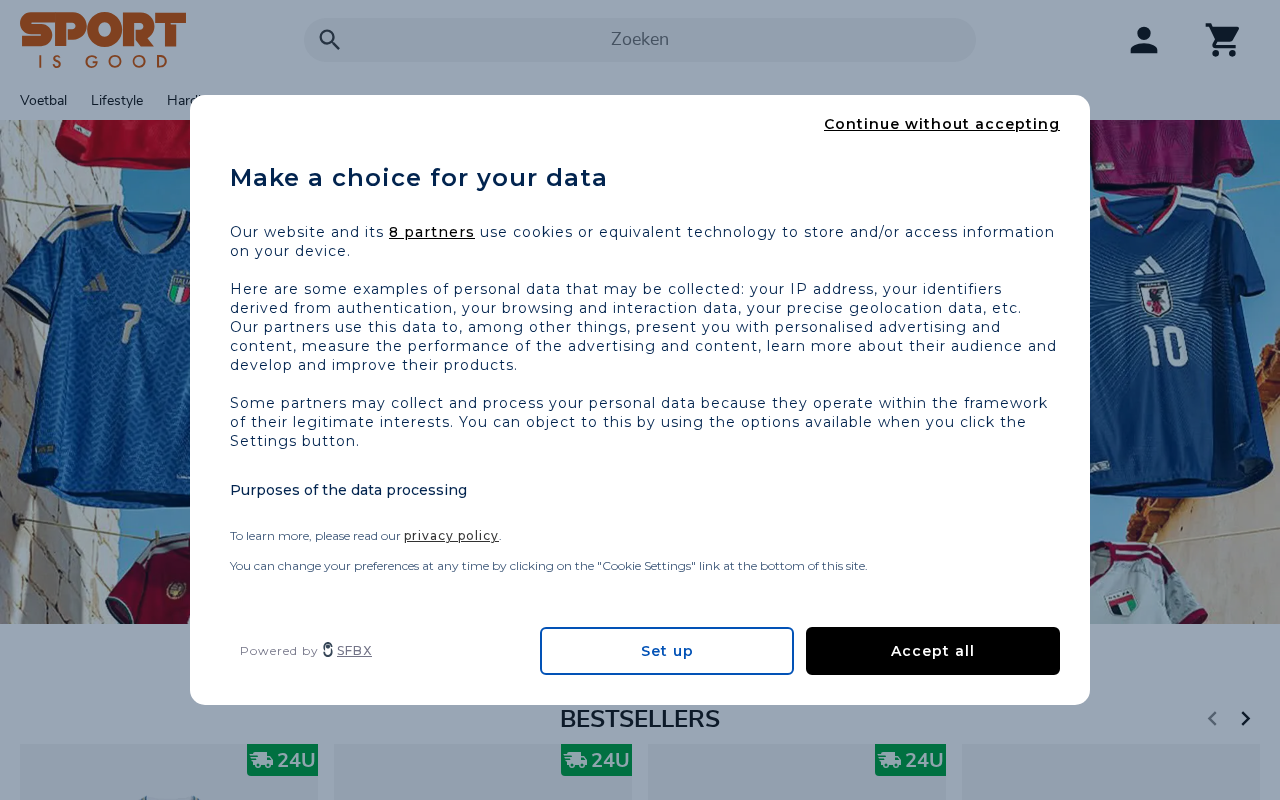Open the Lifestyle menu item
1280x800 pixels.
tap(117, 100)
